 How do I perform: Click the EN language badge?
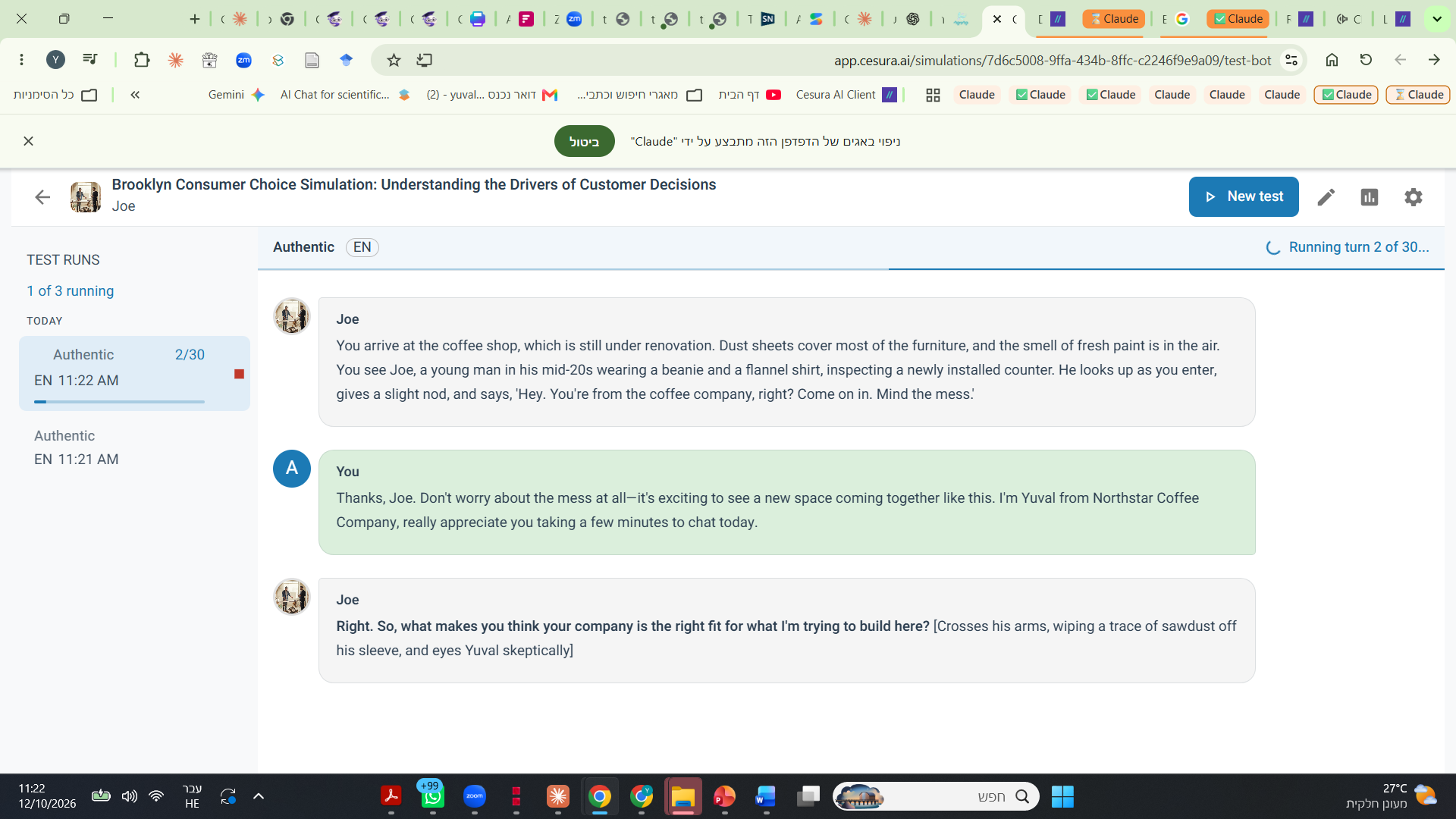point(362,247)
